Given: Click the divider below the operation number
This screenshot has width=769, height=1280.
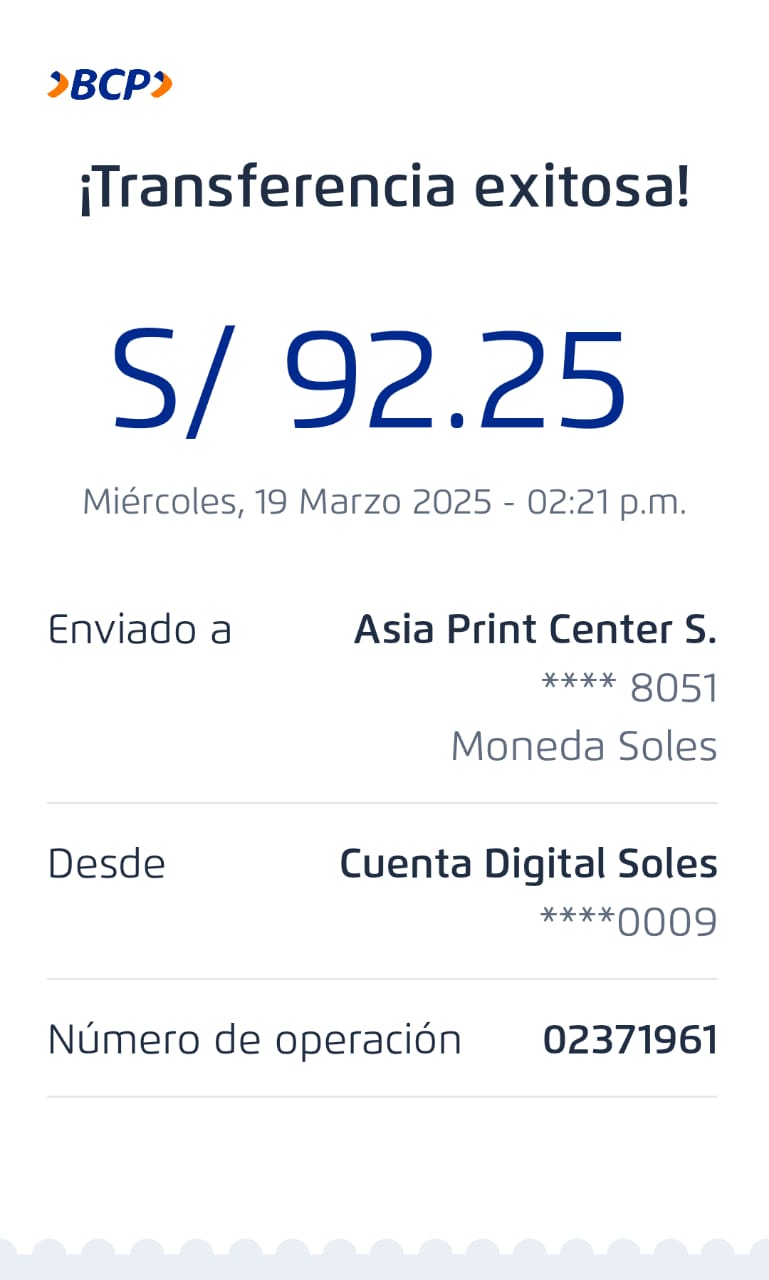Looking at the screenshot, I should coord(382,1097).
